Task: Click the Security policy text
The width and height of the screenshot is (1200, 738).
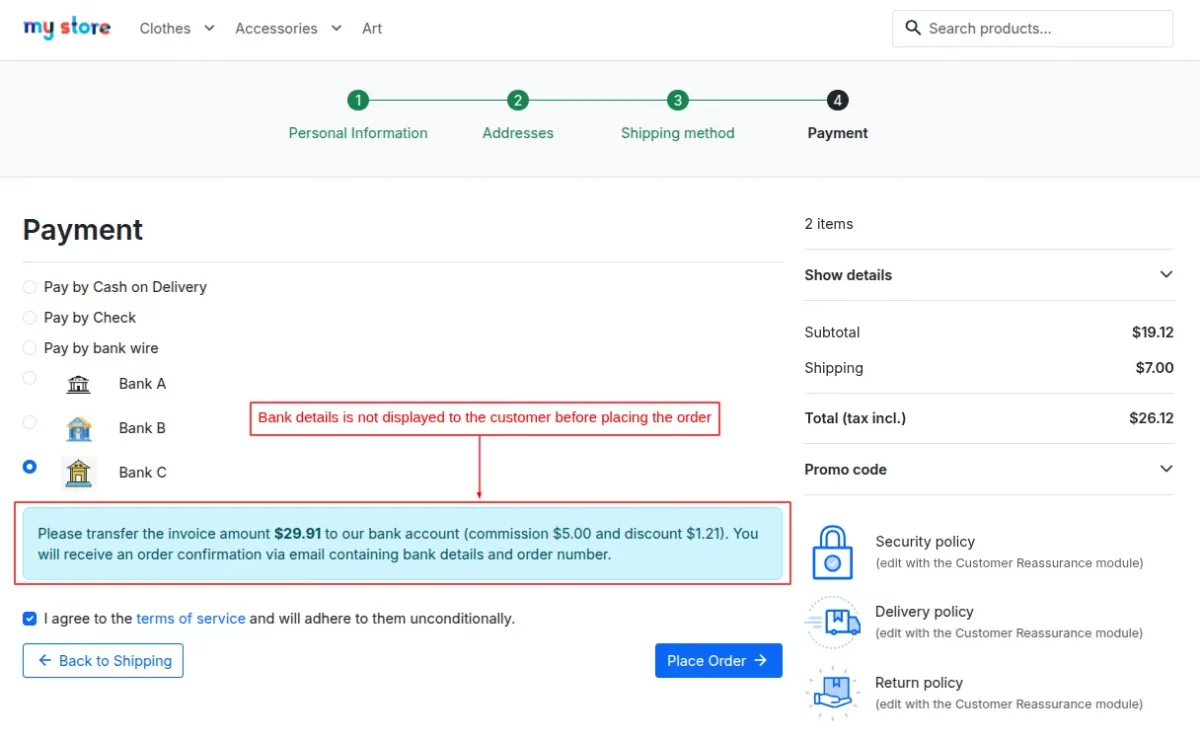Action: [925, 542]
